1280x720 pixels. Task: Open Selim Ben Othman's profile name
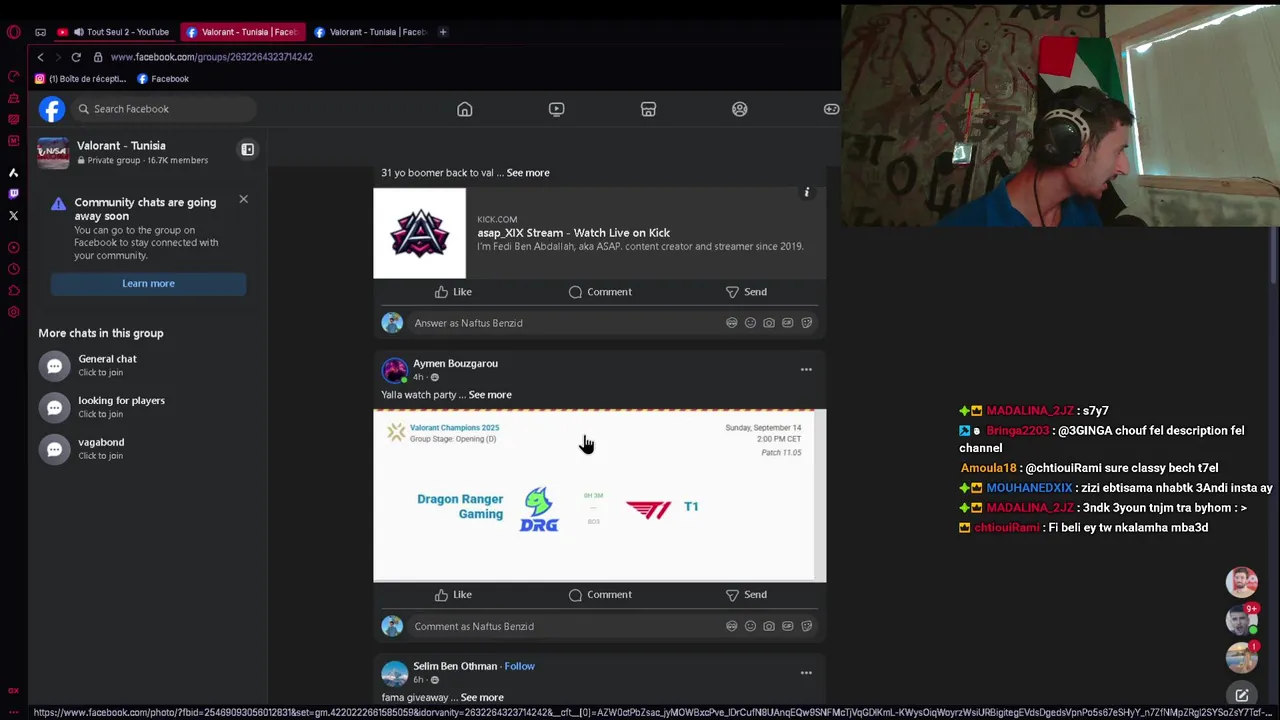tap(455, 667)
